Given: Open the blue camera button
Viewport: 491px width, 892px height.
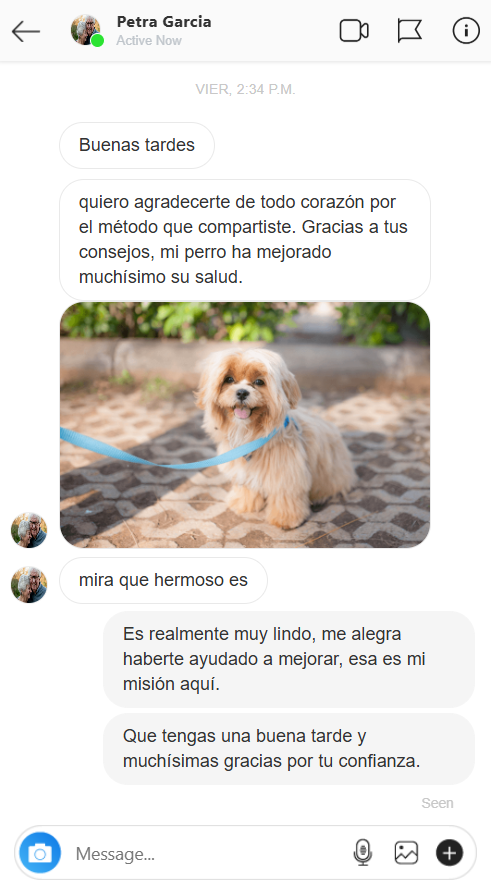Looking at the screenshot, I should tap(40, 853).
